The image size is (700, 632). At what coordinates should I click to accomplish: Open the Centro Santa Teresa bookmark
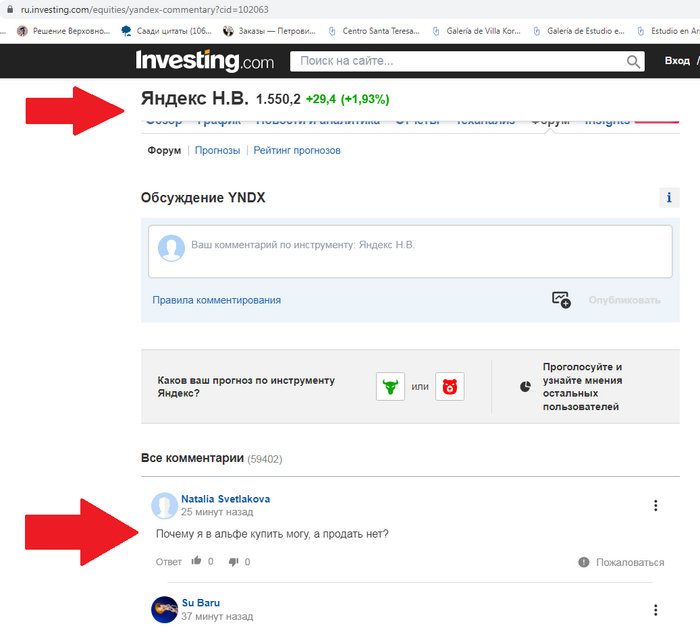[374, 31]
